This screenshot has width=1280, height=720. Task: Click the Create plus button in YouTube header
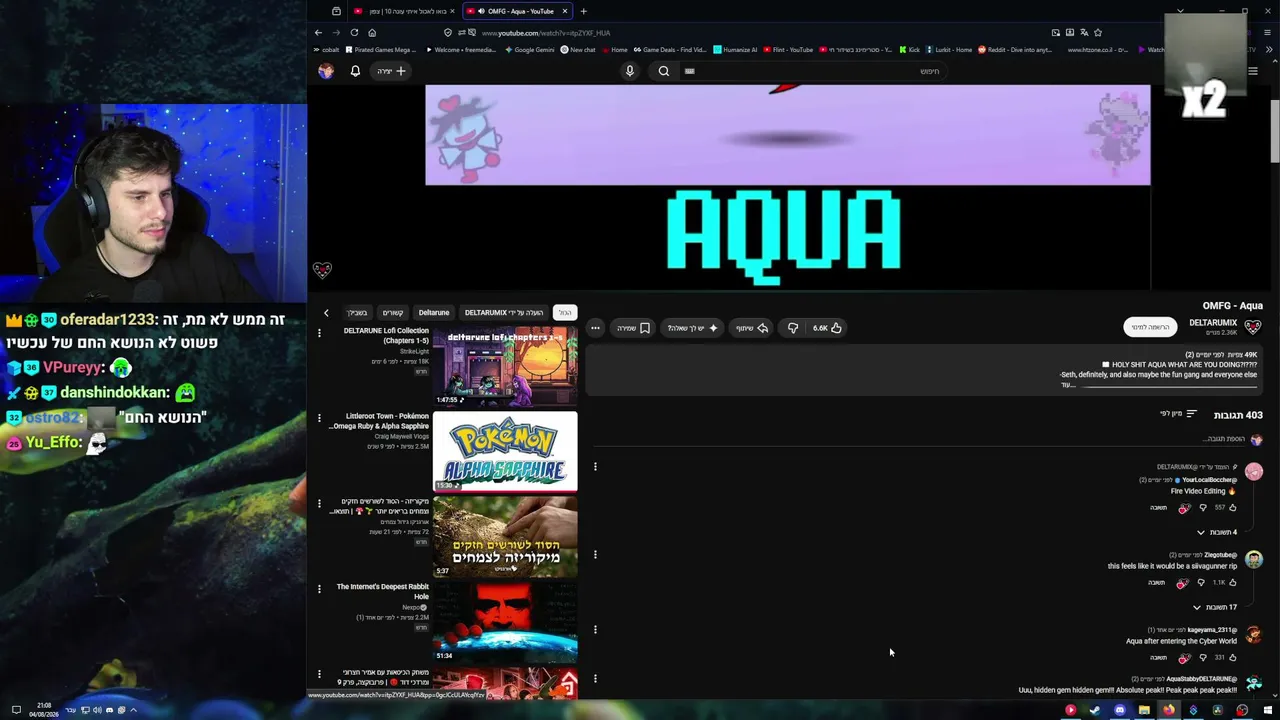point(391,71)
